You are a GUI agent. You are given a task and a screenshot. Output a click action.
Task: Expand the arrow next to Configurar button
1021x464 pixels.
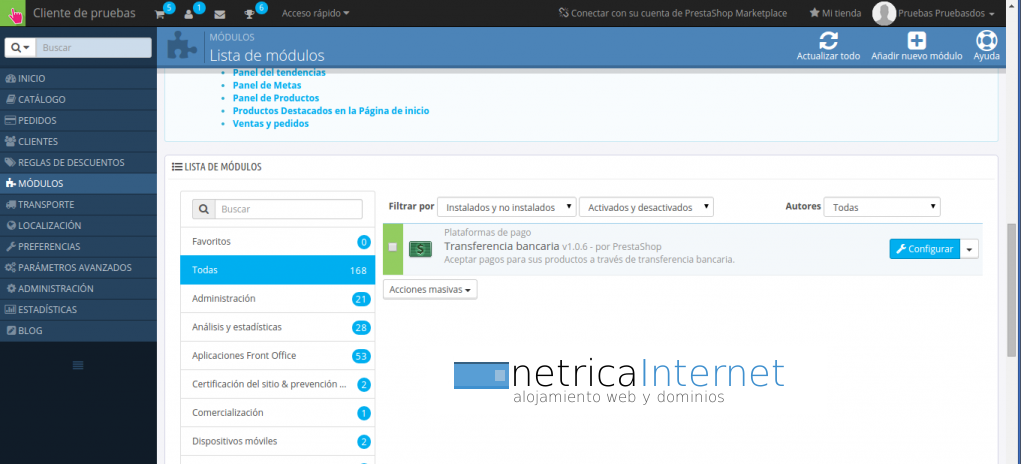pos(970,249)
